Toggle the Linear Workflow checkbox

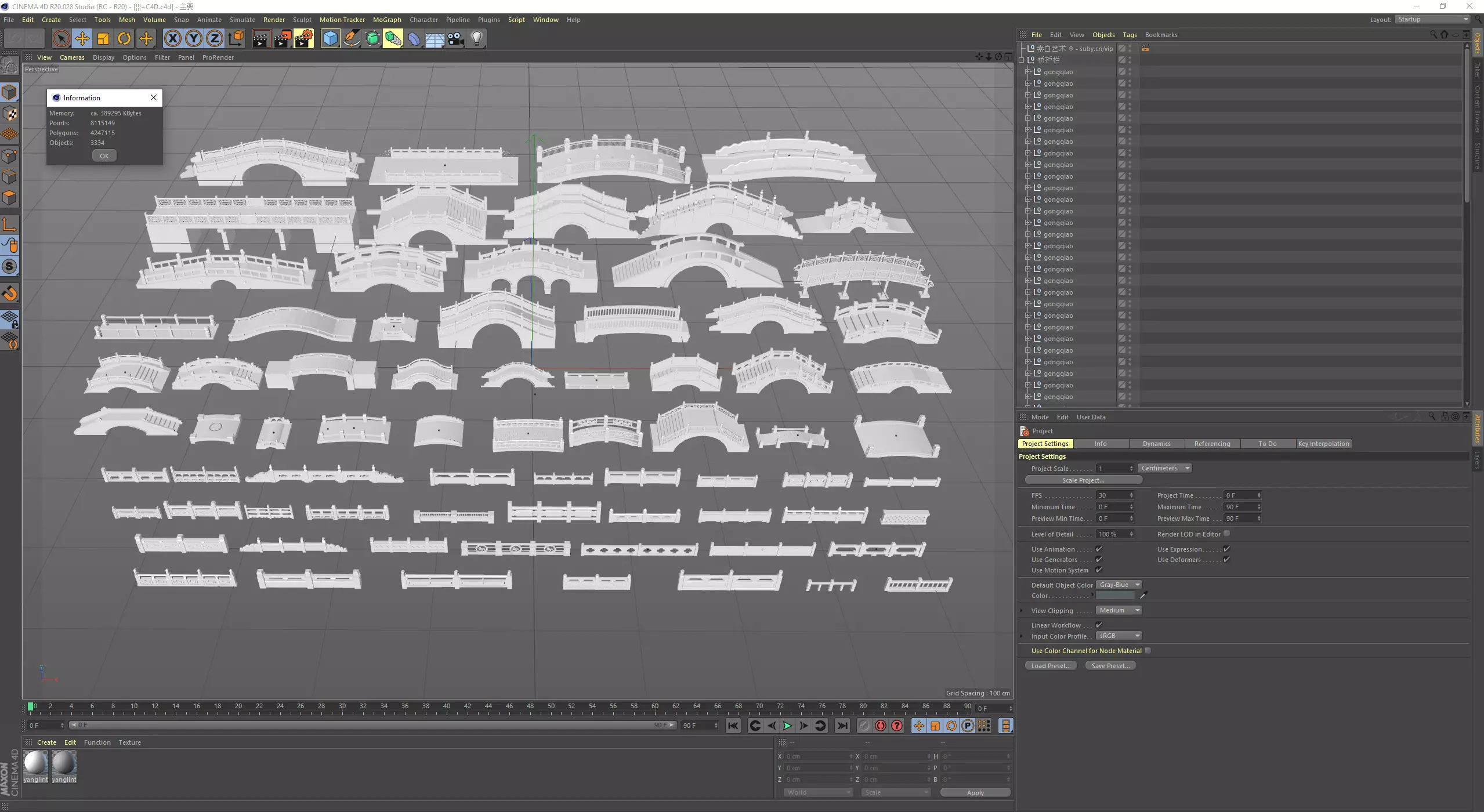click(x=1099, y=625)
